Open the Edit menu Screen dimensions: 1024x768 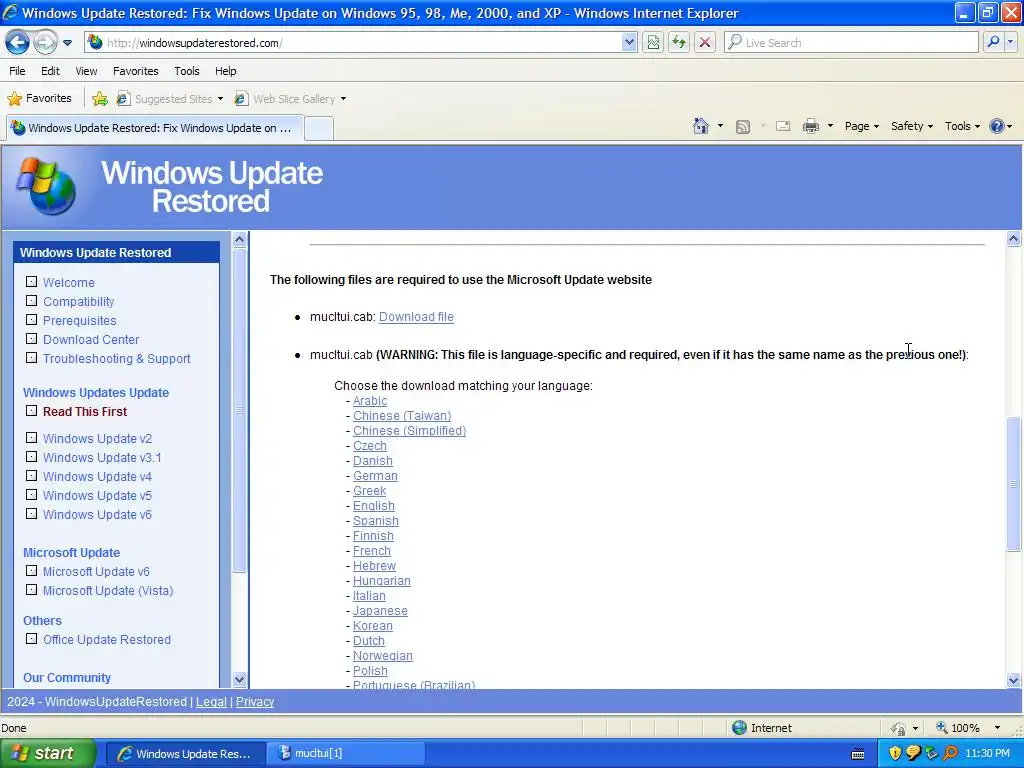pos(50,71)
